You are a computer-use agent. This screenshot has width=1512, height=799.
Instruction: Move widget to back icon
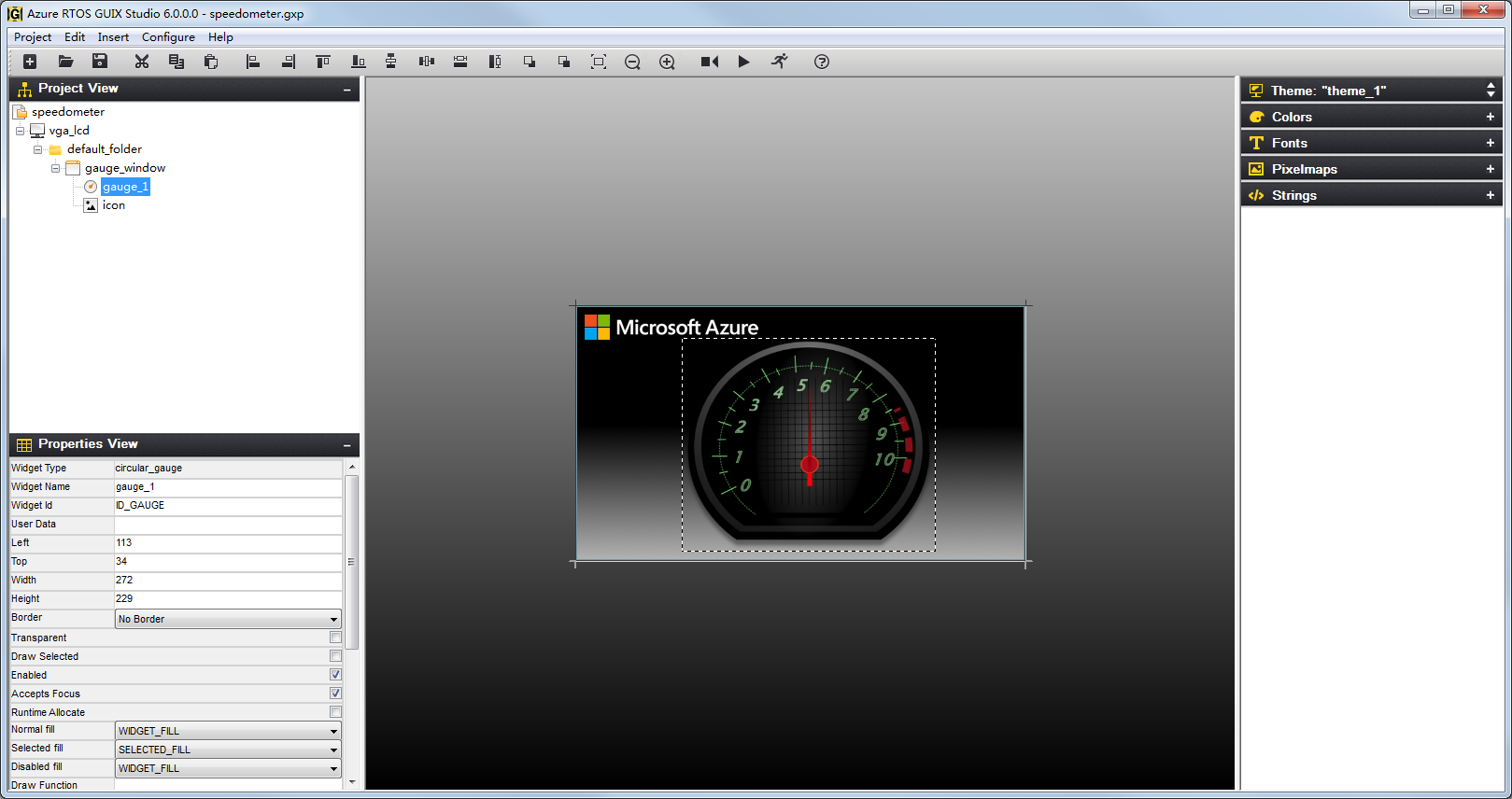coord(564,62)
